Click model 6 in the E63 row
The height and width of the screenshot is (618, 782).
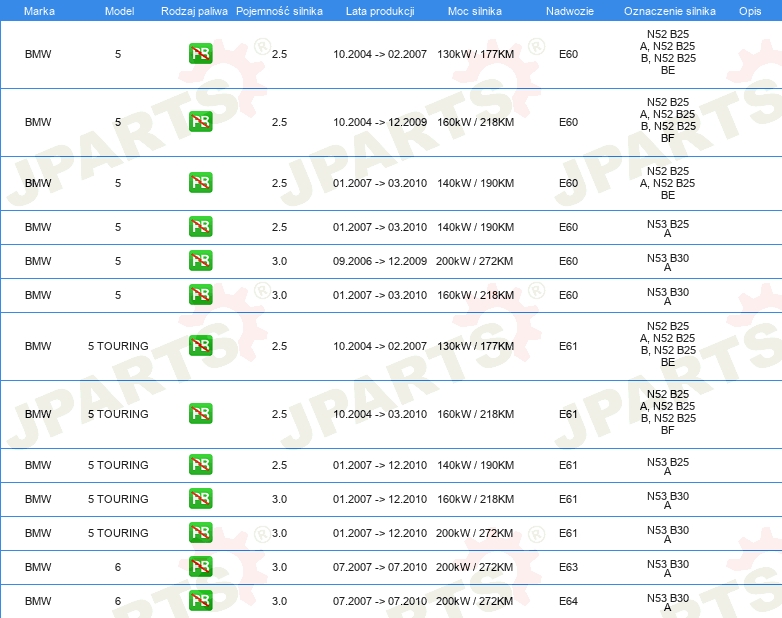[118, 567]
